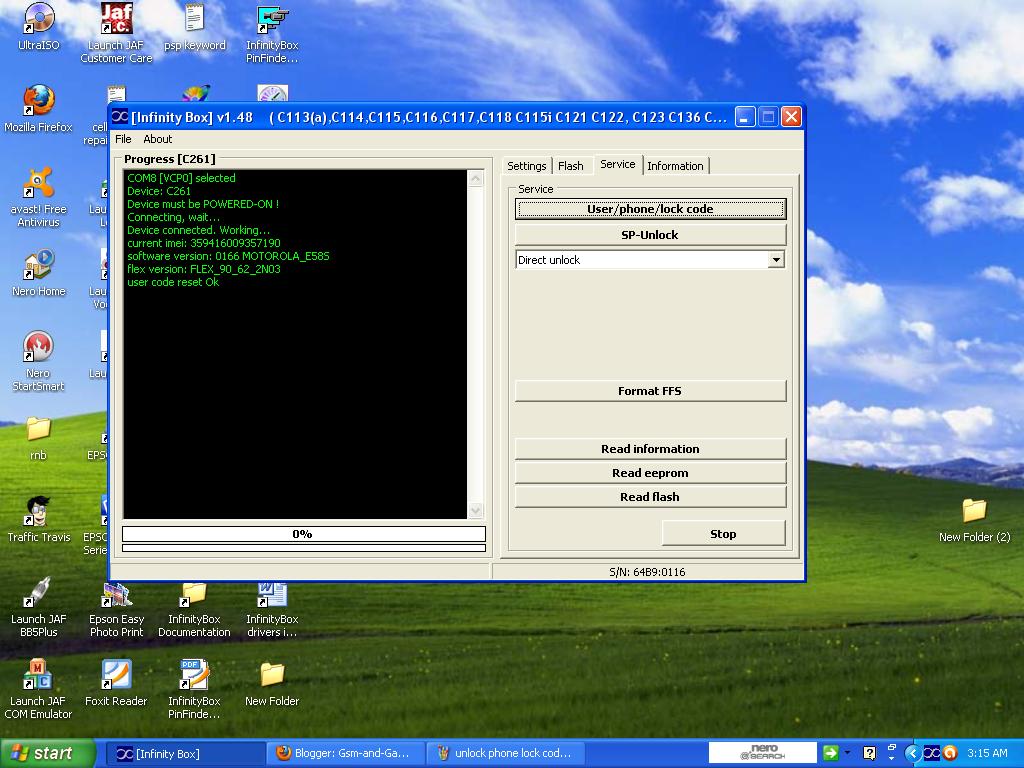The width and height of the screenshot is (1024, 768).
Task: Click the Format FFS button
Action: tap(650, 391)
